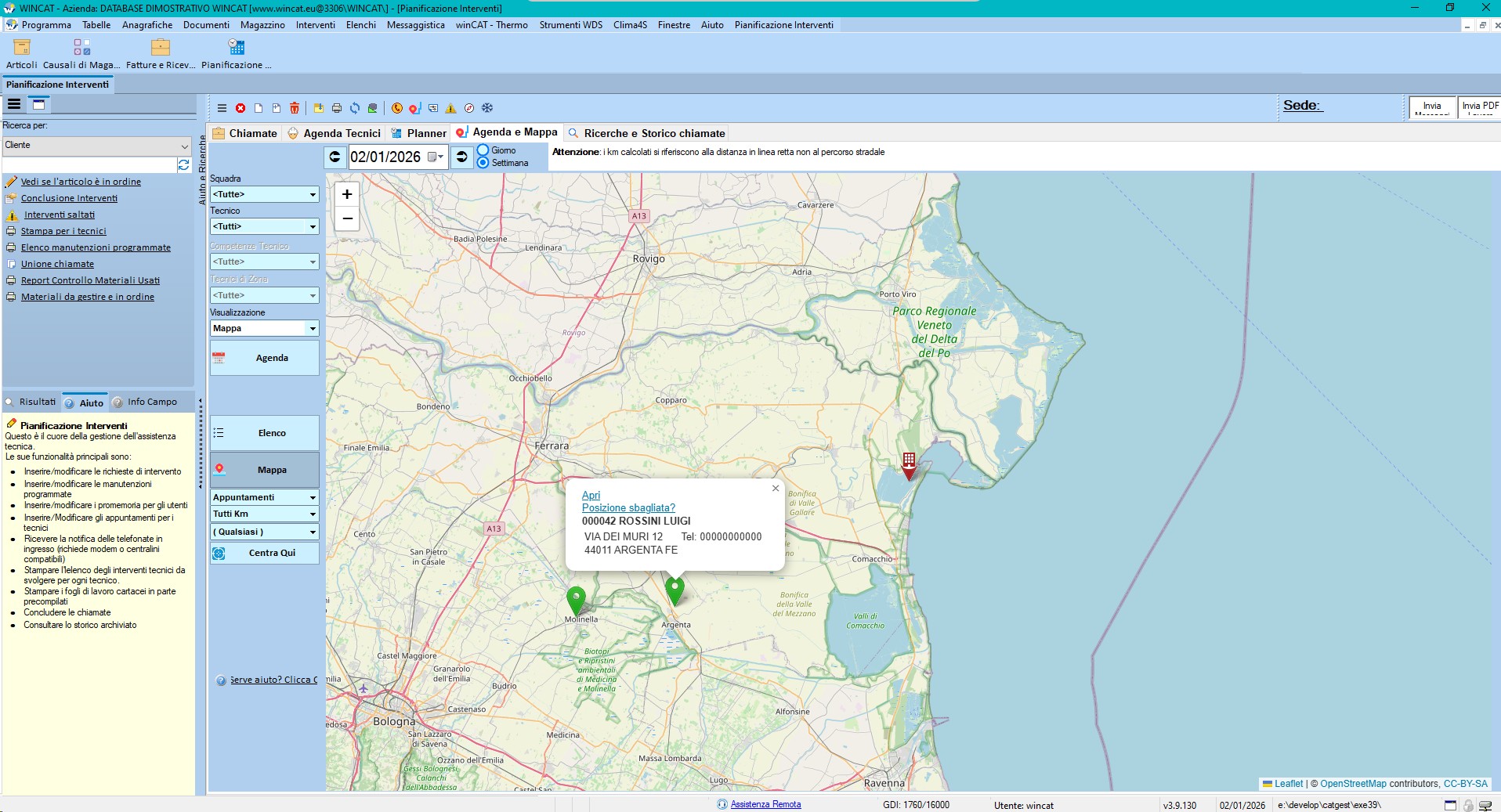This screenshot has width=1501, height=812.
Task: Click the yellow warning triangle icon
Action: point(450,108)
